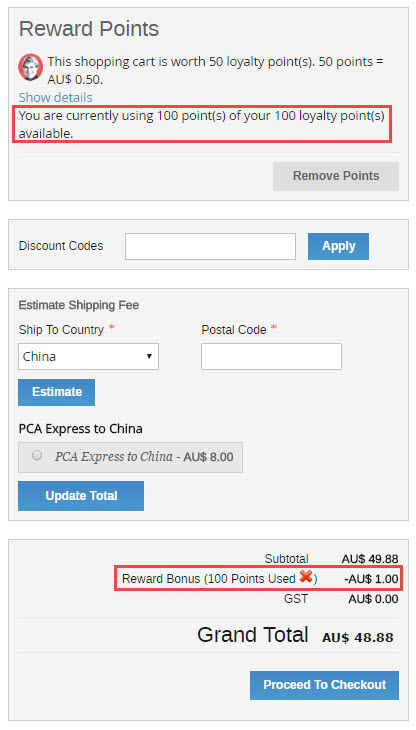Click the Grand Total amount
Screen dimensions: 416x730
(x=357, y=637)
